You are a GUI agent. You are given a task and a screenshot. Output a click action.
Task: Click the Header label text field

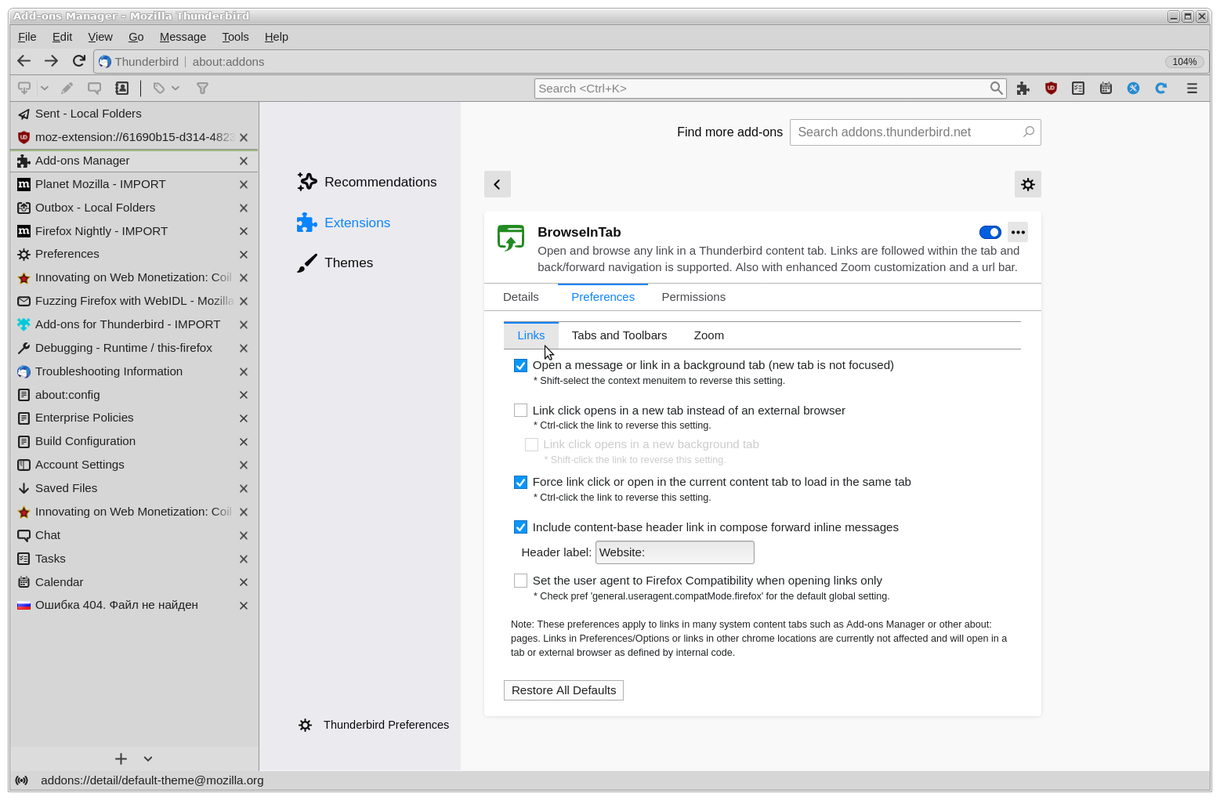675,552
